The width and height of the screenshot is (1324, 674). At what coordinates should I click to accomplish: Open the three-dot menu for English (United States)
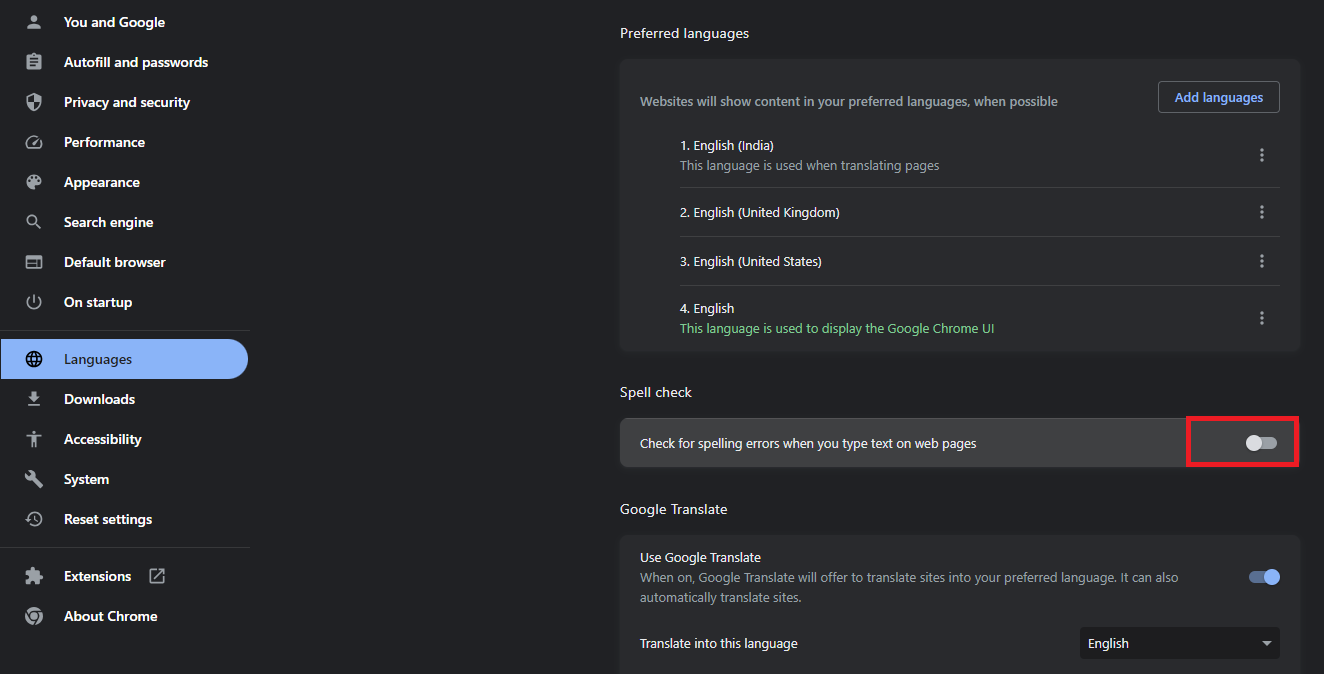(1262, 261)
